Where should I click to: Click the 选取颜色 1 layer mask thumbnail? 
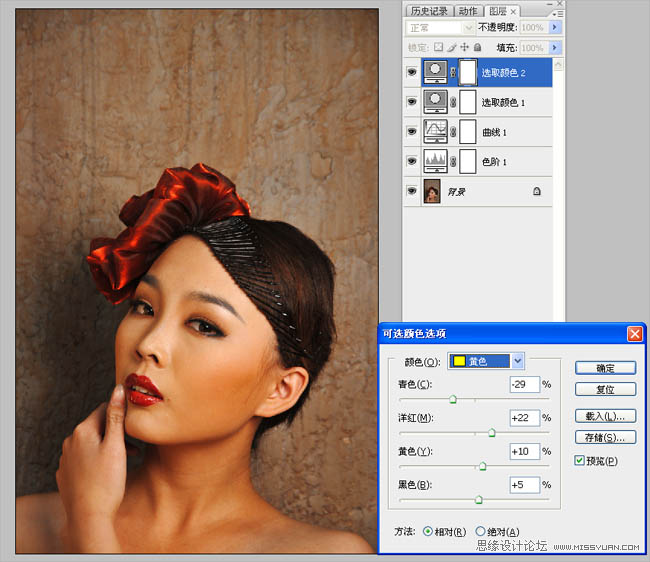468,102
